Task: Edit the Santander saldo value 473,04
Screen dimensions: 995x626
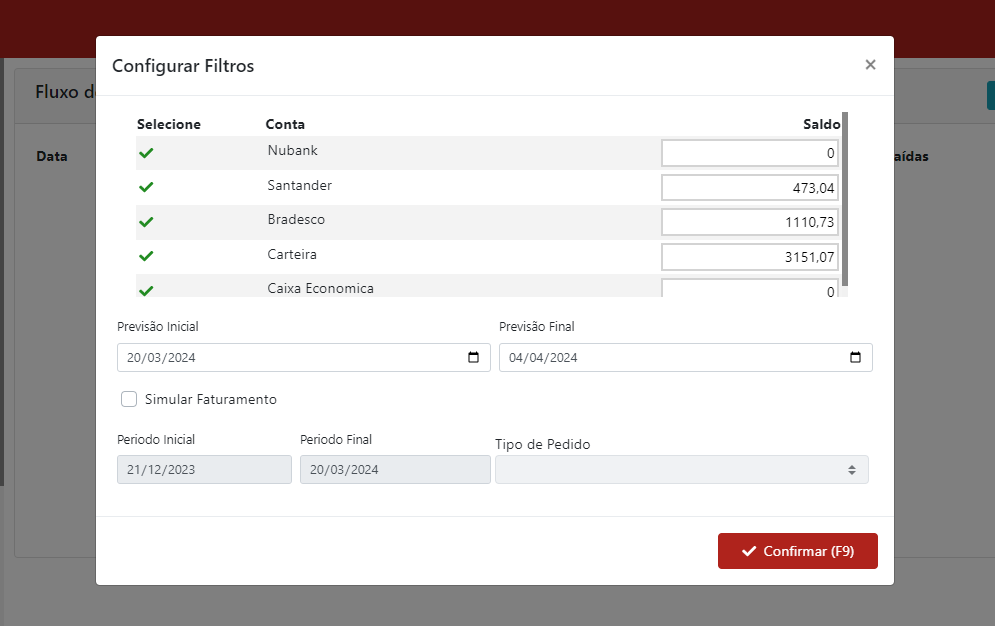Action: (x=749, y=188)
